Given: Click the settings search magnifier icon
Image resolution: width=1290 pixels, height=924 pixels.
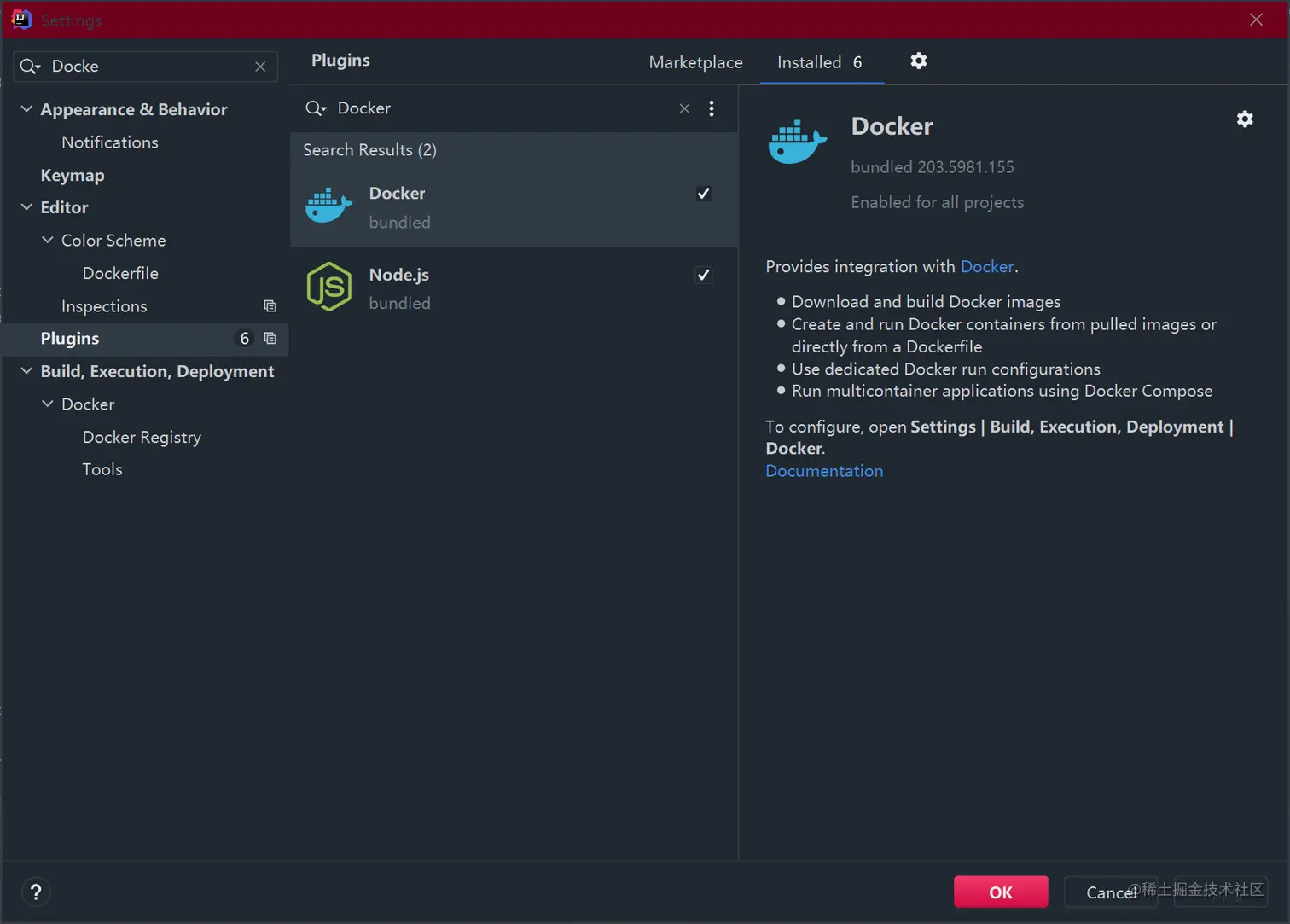Looking at the screenshot, I should [x=30, y=67].
